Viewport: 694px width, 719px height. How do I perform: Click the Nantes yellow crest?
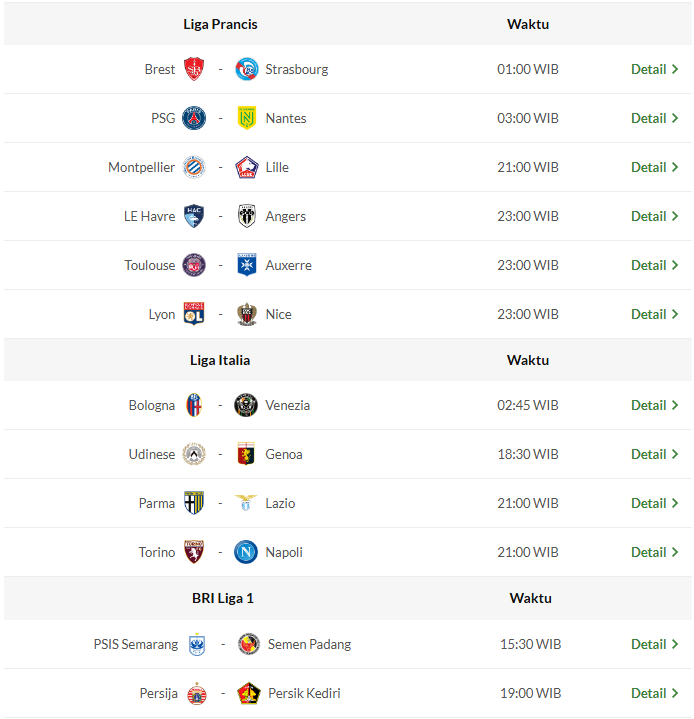point(246,118)
